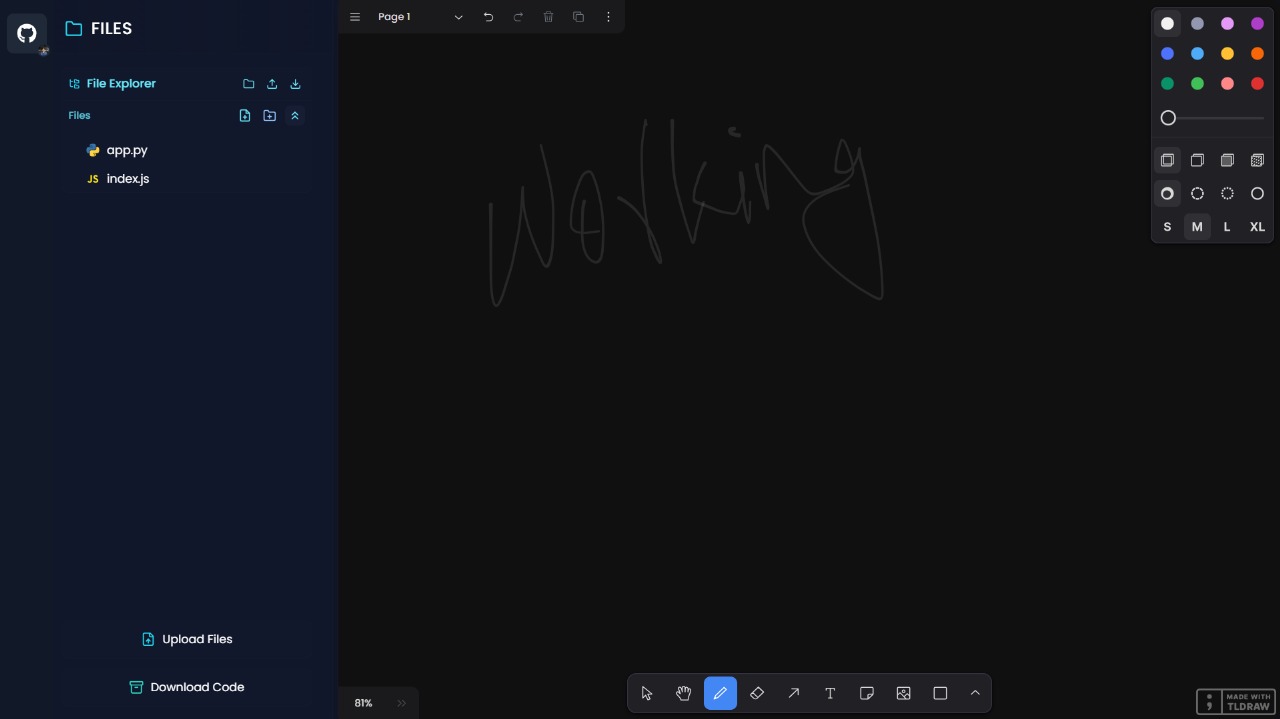
Task: Select the blue color swatch
Action: tap(1167, 54)
